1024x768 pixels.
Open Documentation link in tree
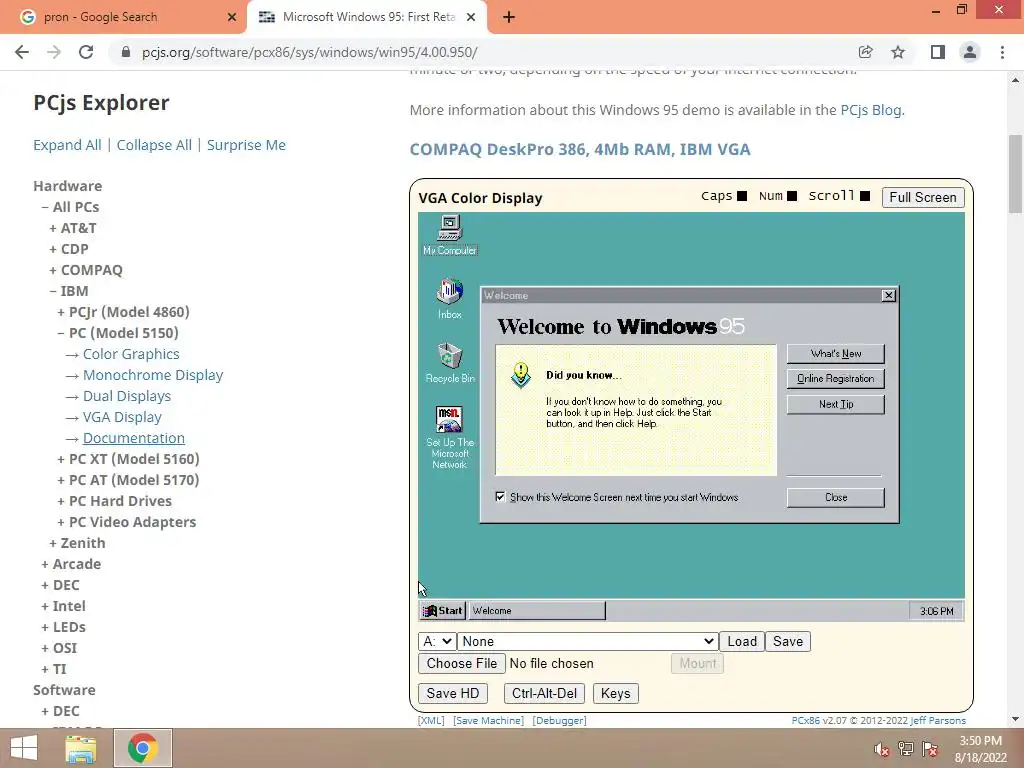click(134, 438)
